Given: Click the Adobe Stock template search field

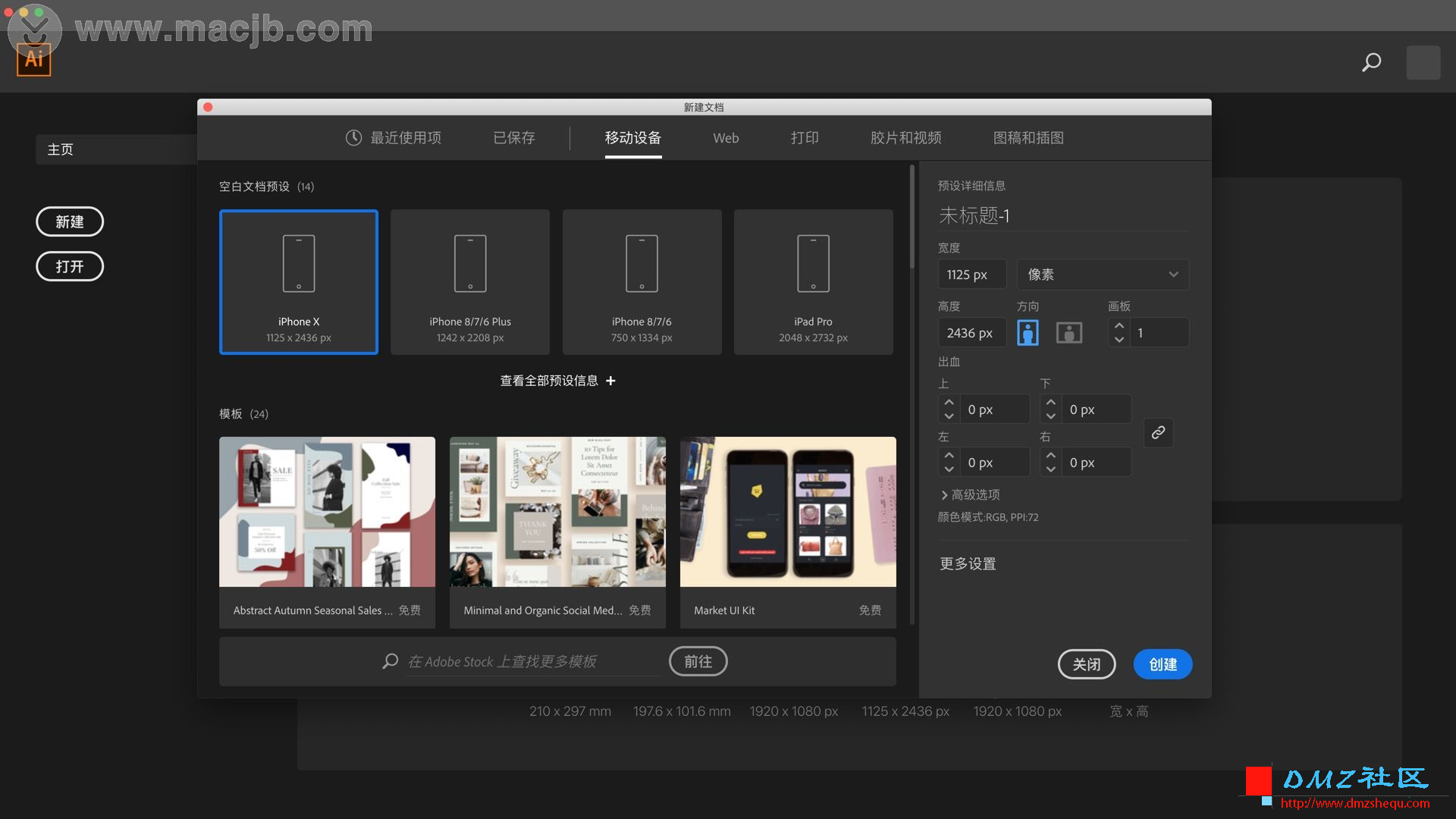Looking at the screenshot, I should pos(534,661).
